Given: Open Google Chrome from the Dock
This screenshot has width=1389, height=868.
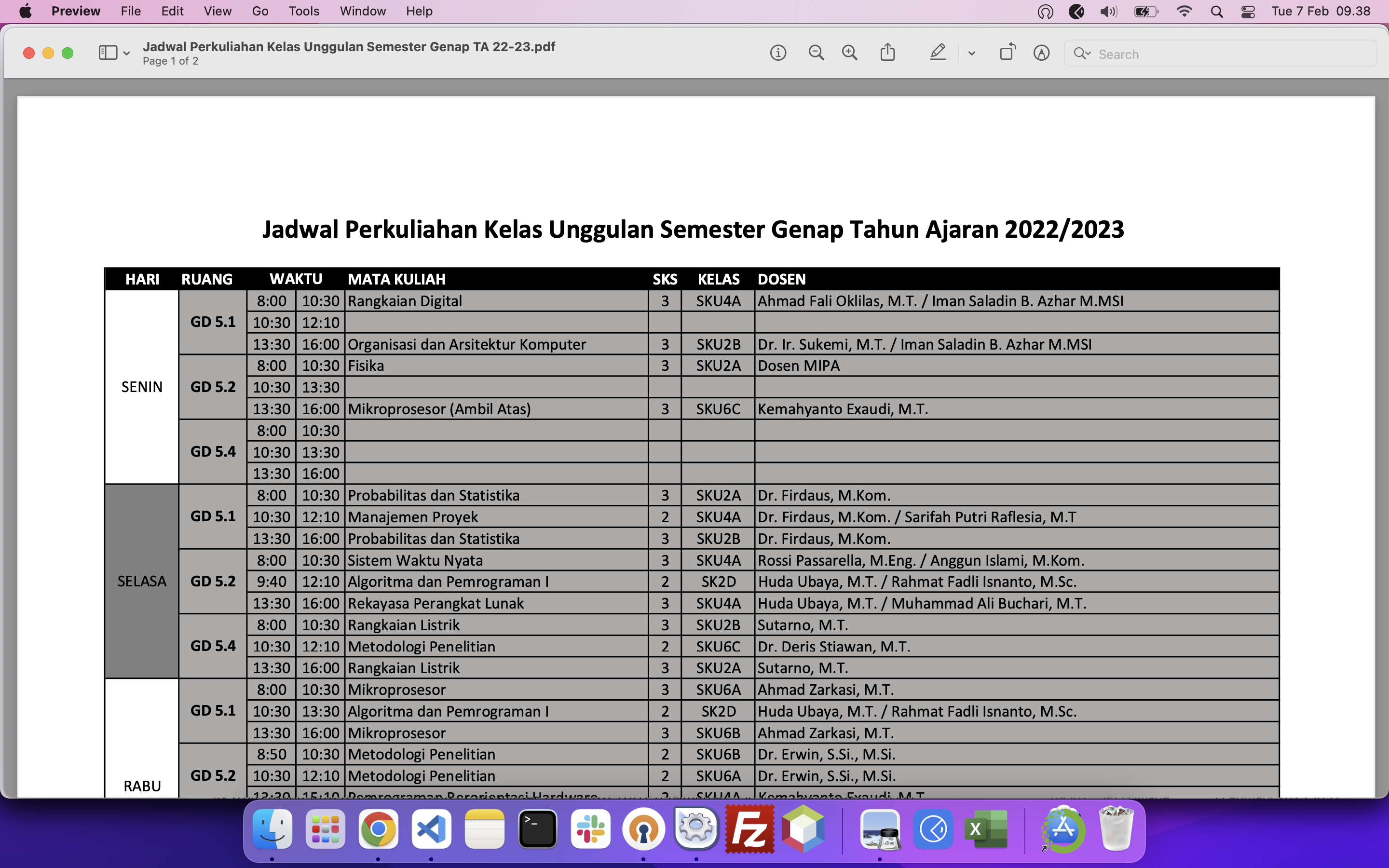Looking at the screenshot, I should tap(378, 829).
